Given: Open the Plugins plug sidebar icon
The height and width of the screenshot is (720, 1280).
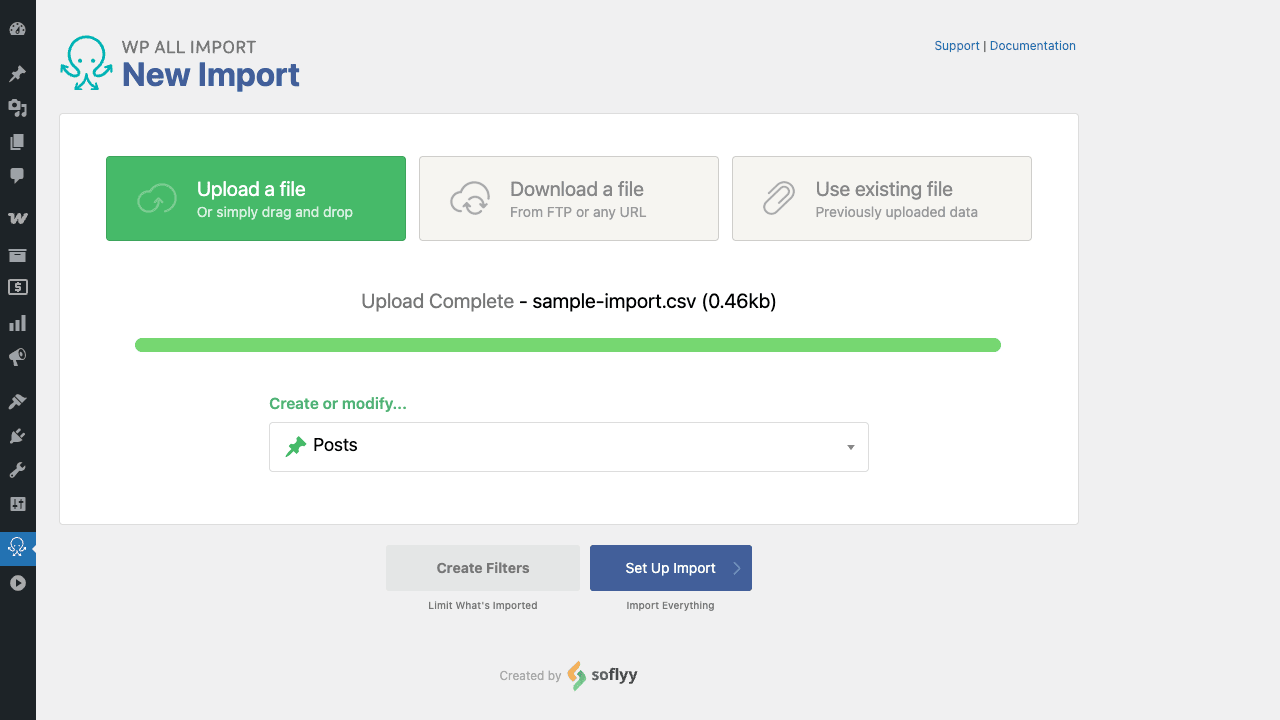Looking at the screenshot, I should click(x=17, y=435).
